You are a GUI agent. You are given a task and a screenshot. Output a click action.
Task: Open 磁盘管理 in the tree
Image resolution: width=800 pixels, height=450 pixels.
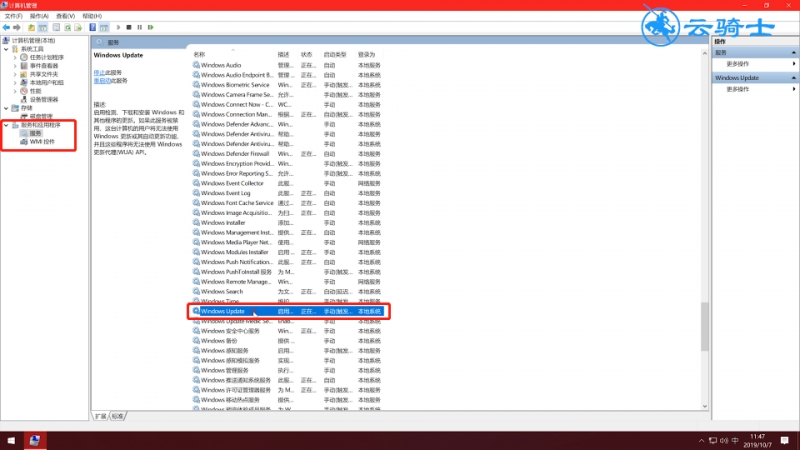pos(41,116)
